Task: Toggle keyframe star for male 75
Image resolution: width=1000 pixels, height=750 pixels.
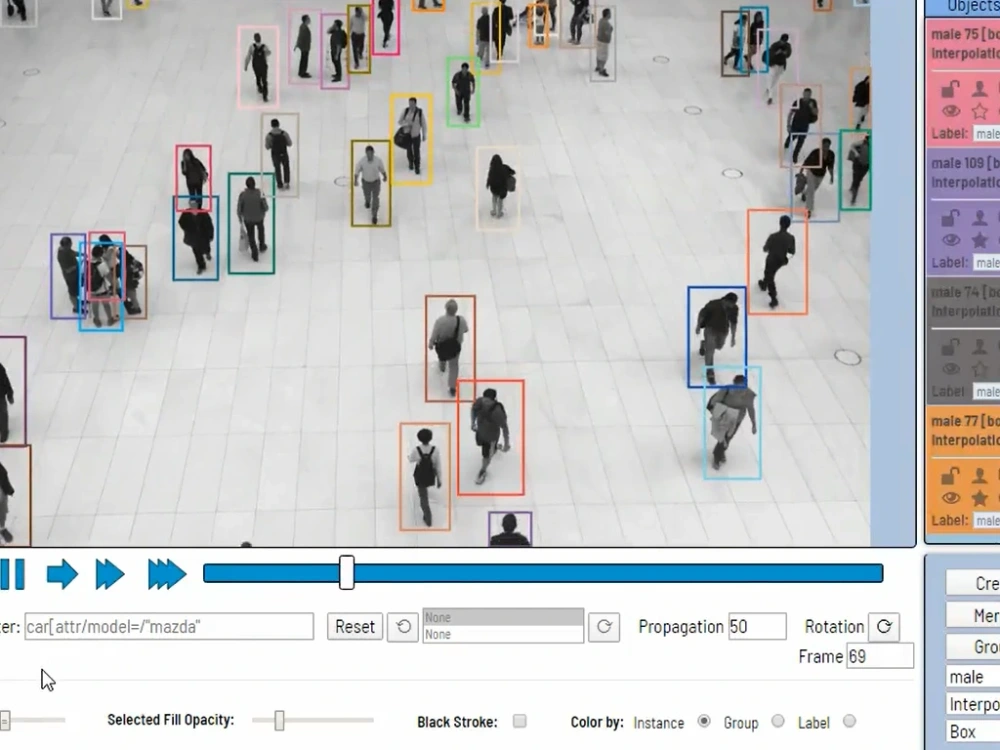Action: tap(980, 112)
